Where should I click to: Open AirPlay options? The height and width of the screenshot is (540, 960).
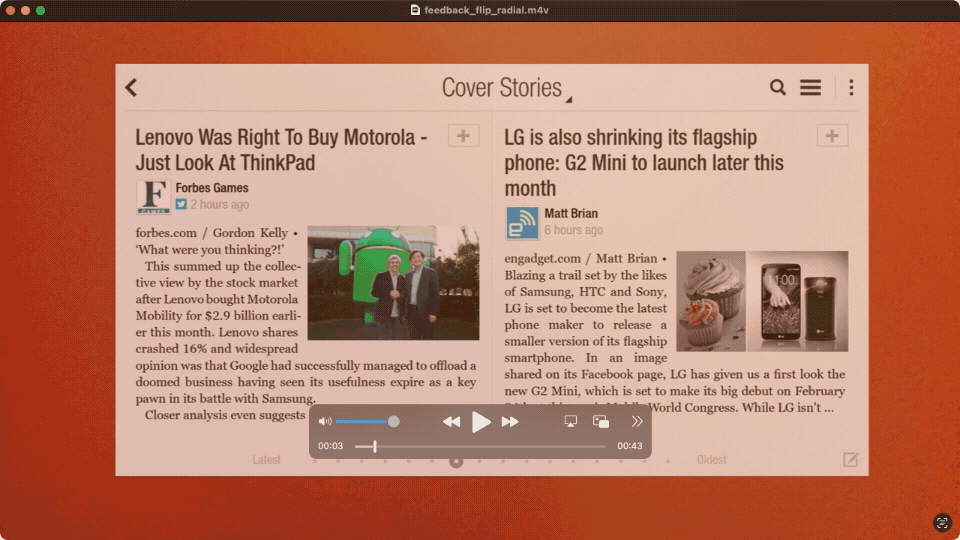coord(571,421)
